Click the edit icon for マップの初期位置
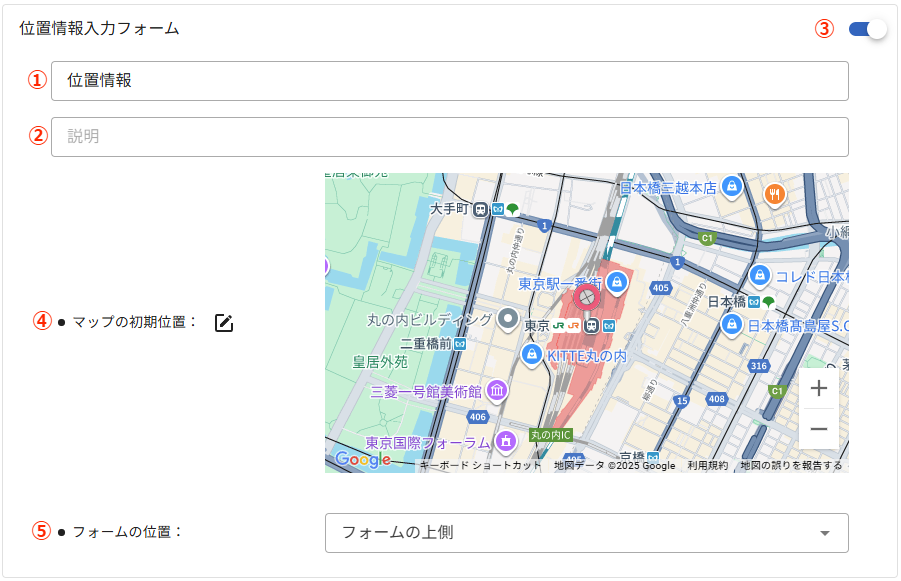This screenshot has height=581, width=901. [x=224, y=323]
